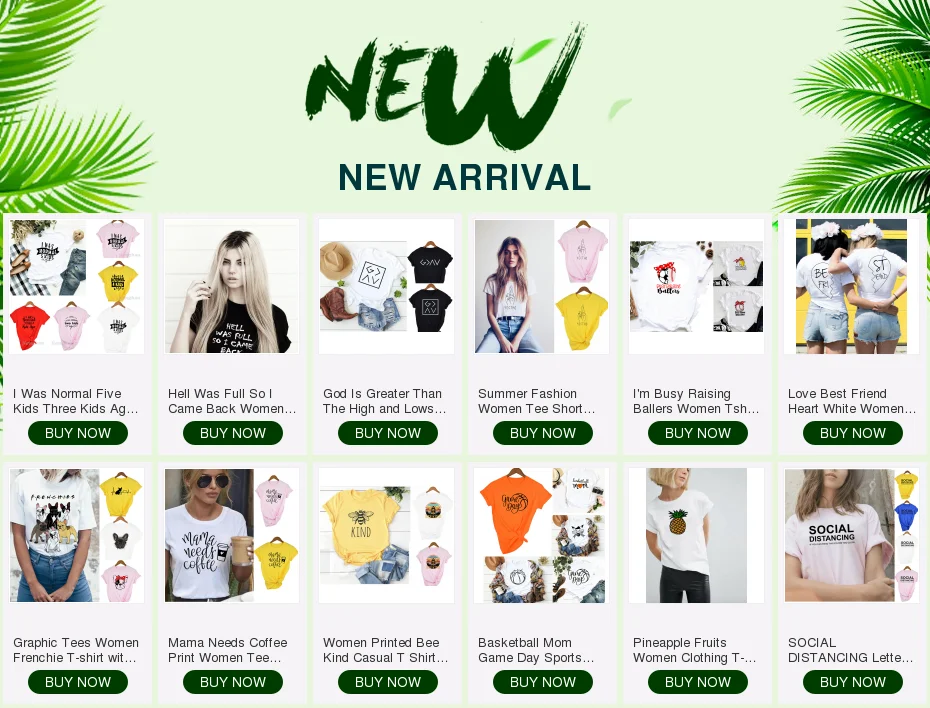Click BUY NOW under SOCIAL DISTANCING shirt
Screen dimensions: 930x708
click(x=853, y=682)
